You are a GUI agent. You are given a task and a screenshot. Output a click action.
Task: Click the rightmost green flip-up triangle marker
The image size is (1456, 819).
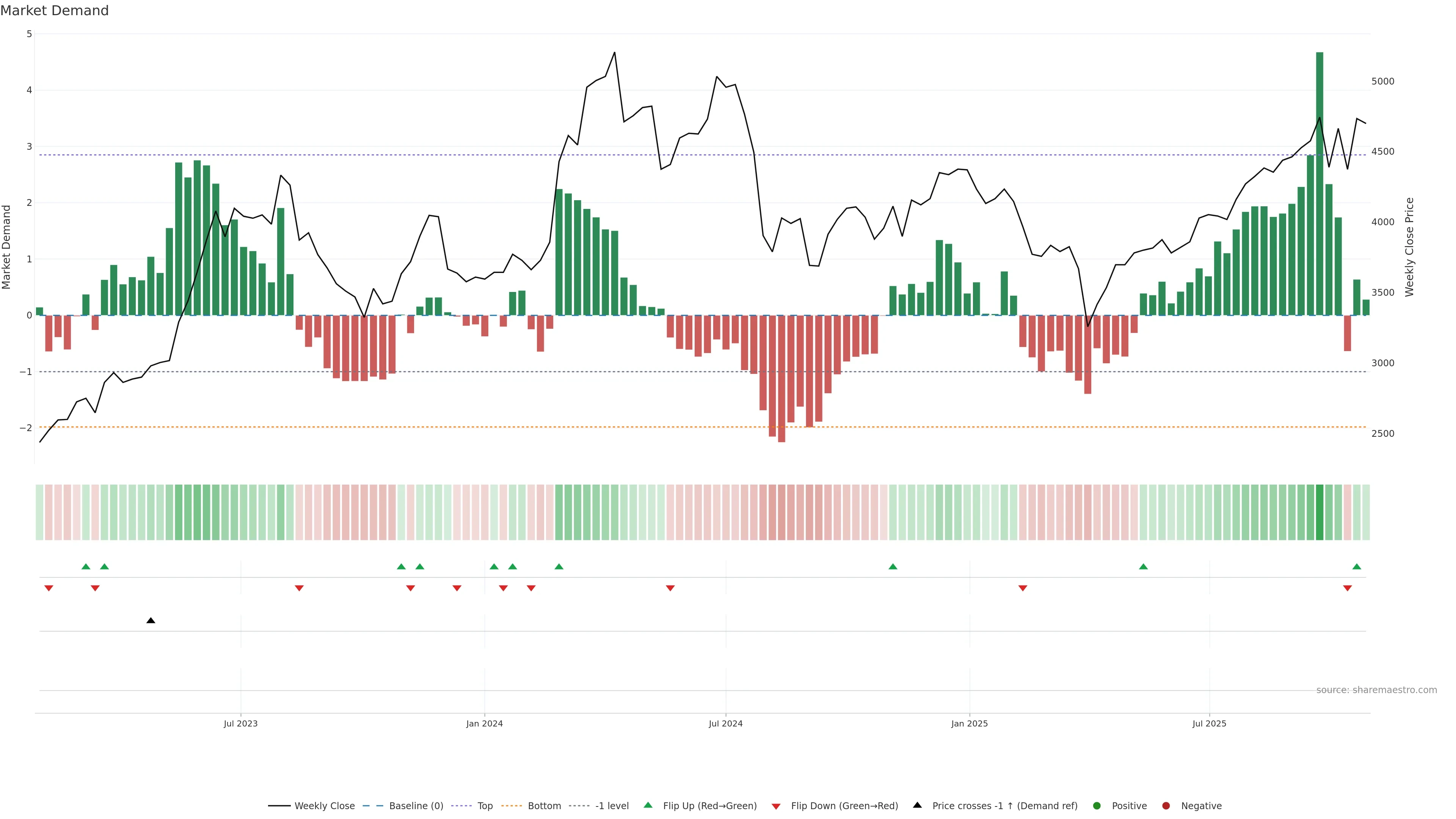click(x=1357, y=566)
